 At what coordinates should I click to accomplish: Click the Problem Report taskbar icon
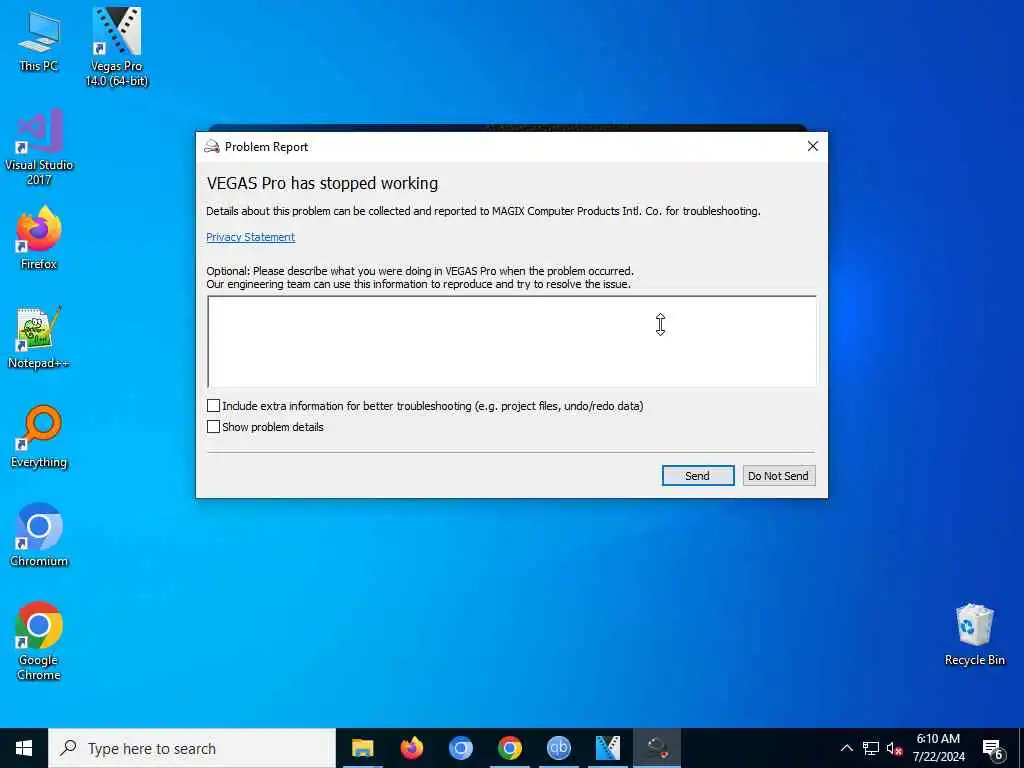656,748
